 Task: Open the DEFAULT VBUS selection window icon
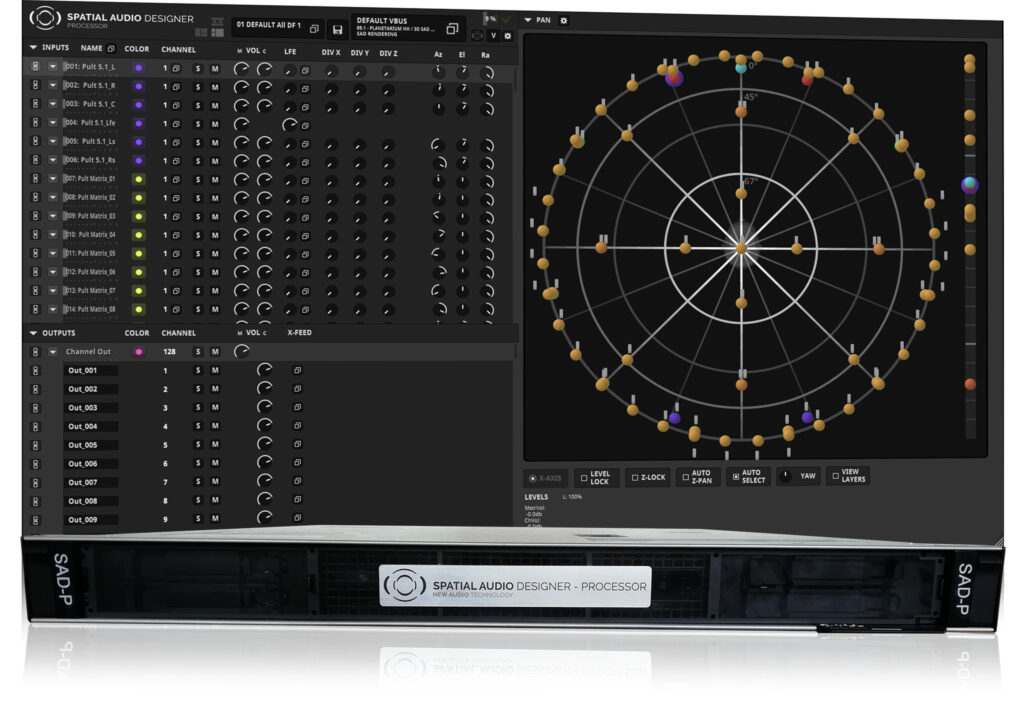pos(452,29)
